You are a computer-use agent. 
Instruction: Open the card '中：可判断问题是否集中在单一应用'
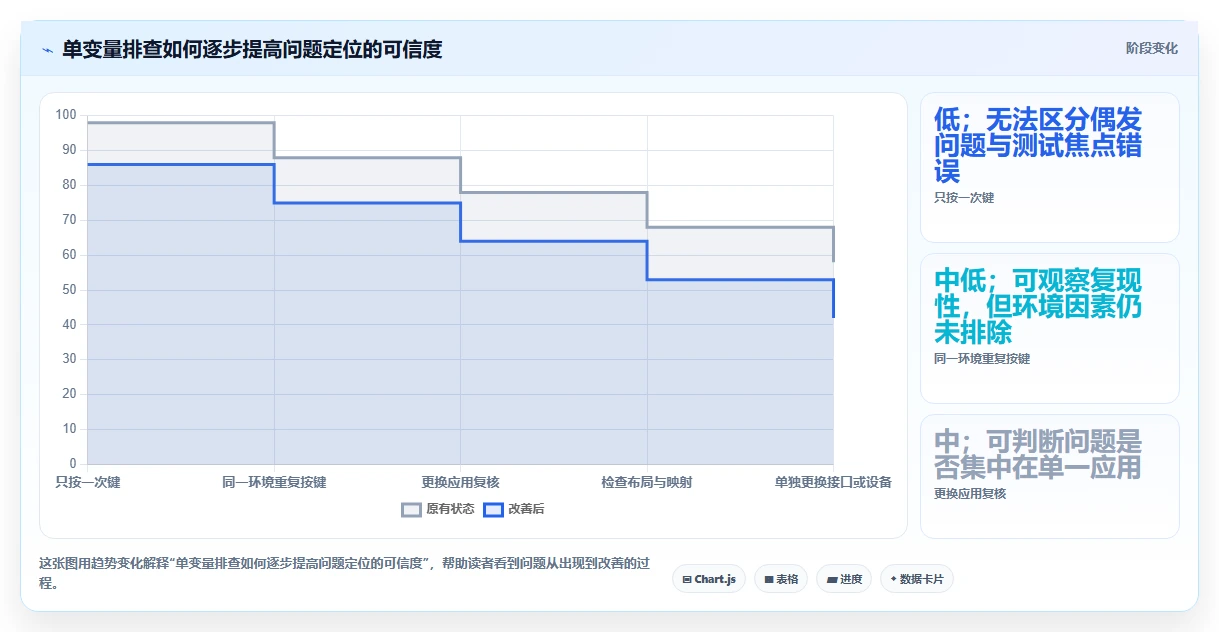(1050, 476)
